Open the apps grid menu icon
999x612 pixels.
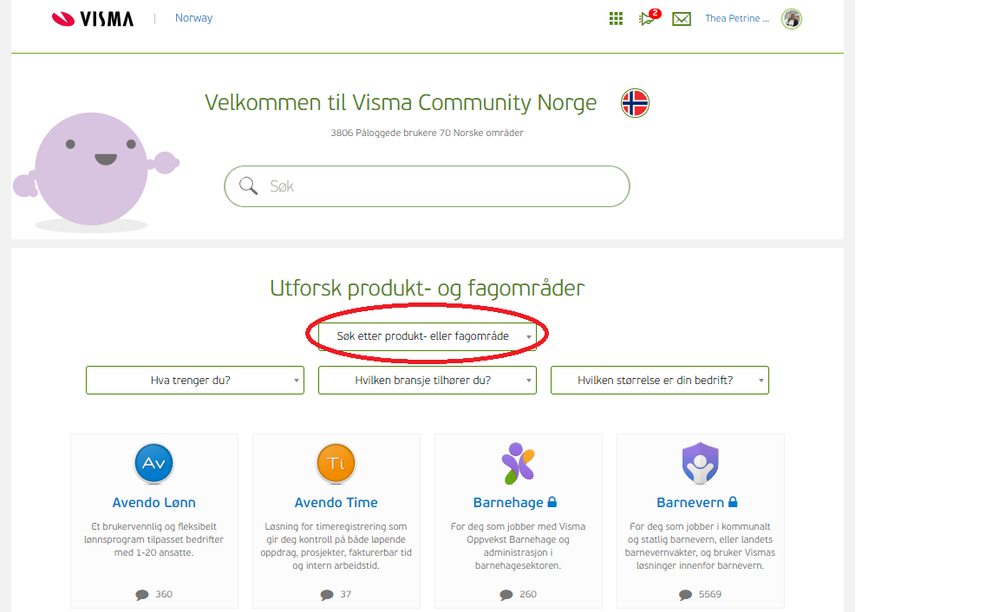tap(615, 18)
